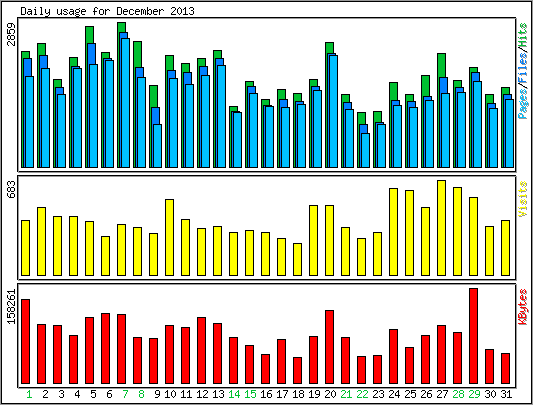Select the red KBytes bar for day 20
This screenshot has height=405, width=533.
[329, 347]
